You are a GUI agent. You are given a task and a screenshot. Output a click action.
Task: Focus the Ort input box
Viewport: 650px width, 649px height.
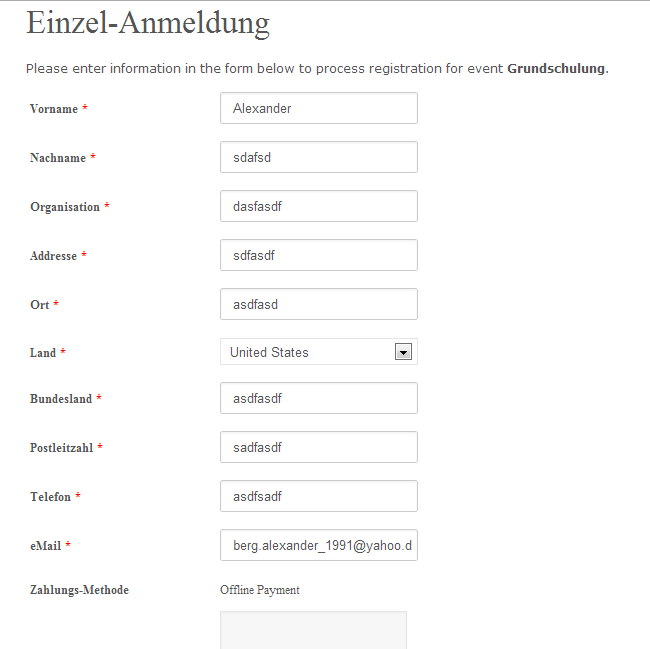click(x=319, y=304)
